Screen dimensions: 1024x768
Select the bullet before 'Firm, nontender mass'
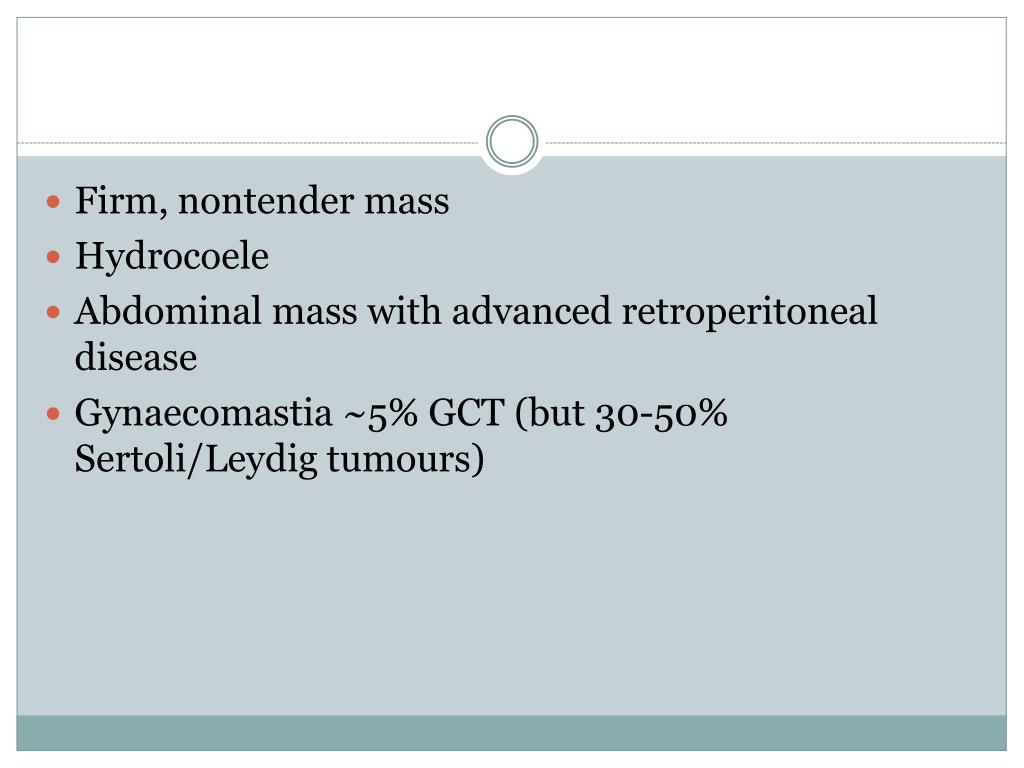pos(54,201)
